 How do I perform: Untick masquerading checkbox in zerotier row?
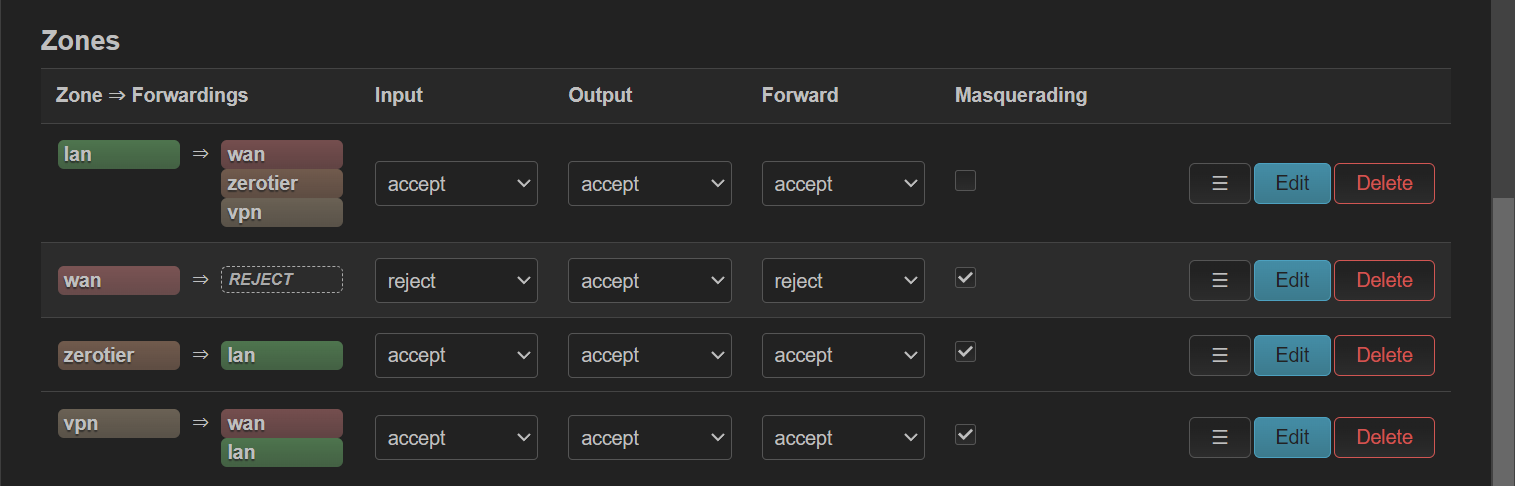point(965,352)
